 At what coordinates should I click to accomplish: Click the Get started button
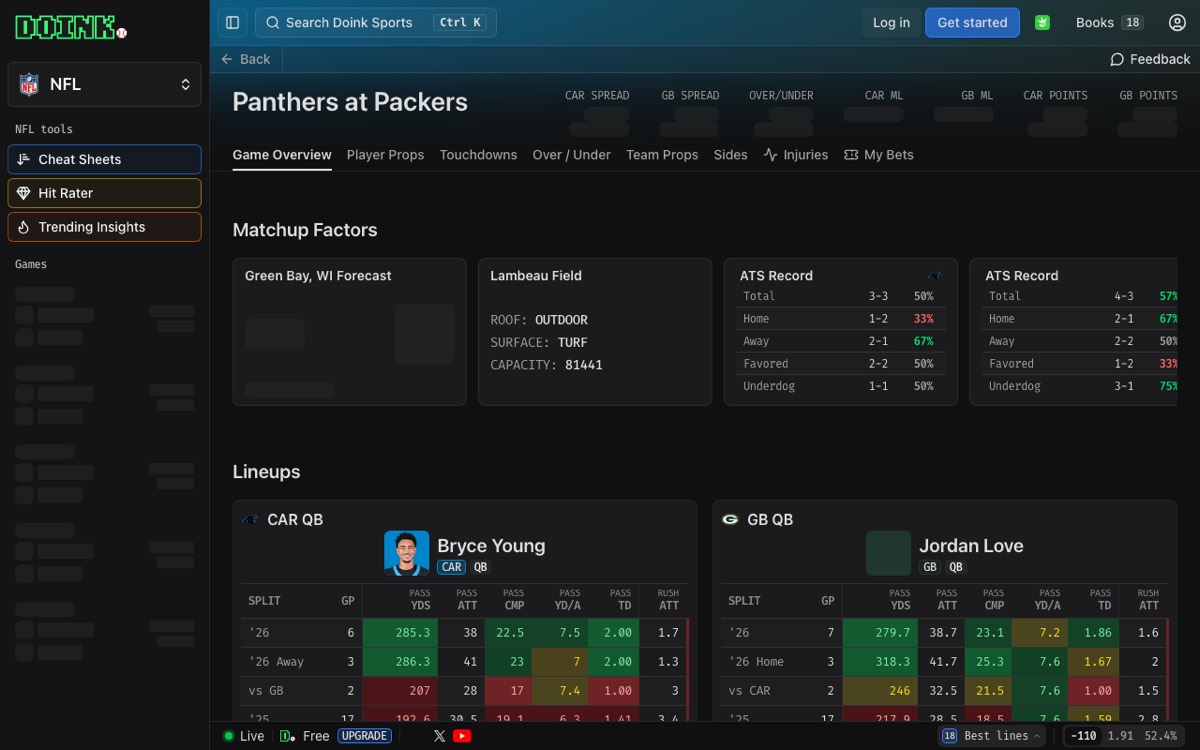pos(972,22)
